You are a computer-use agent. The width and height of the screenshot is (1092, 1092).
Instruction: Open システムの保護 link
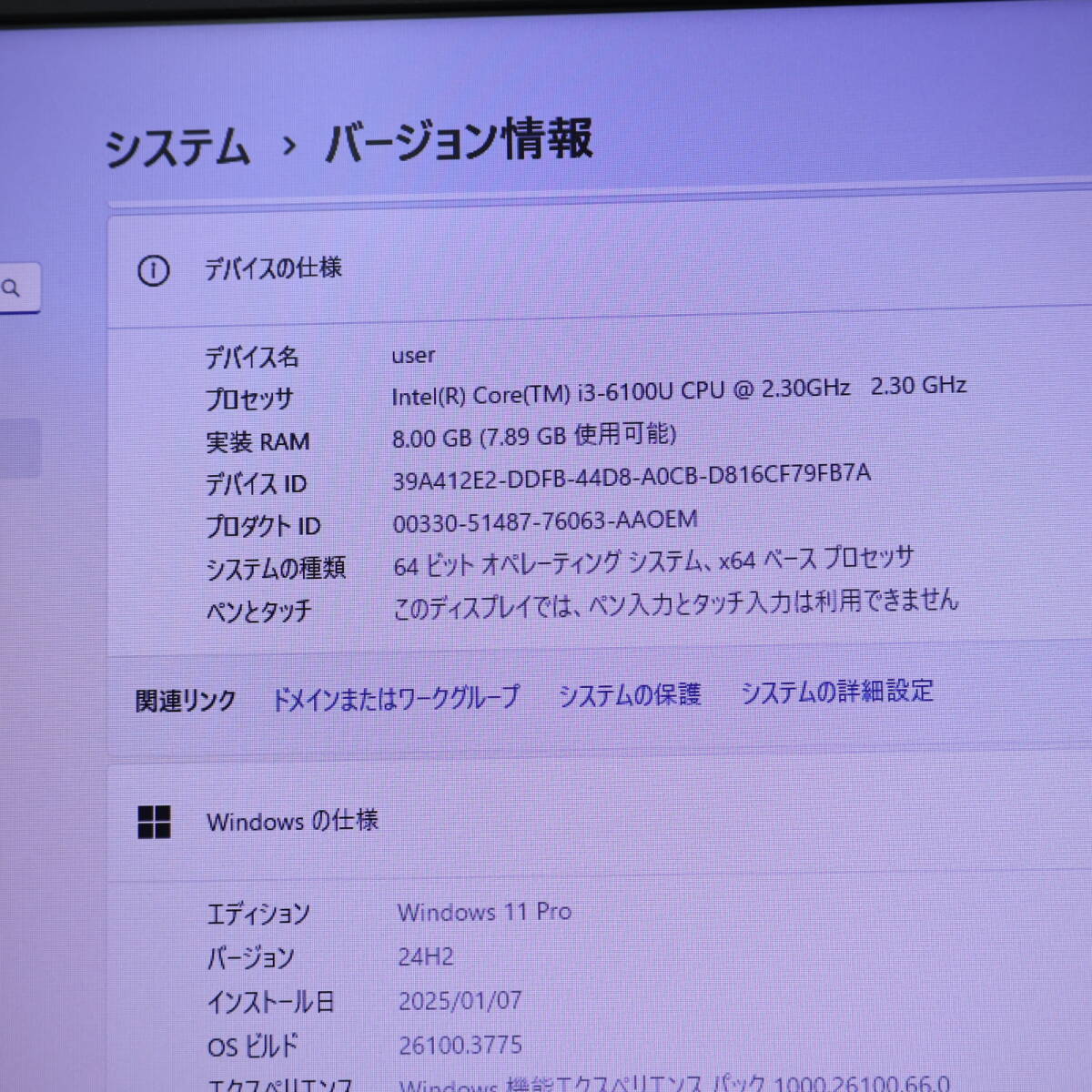tap(630, 695)
